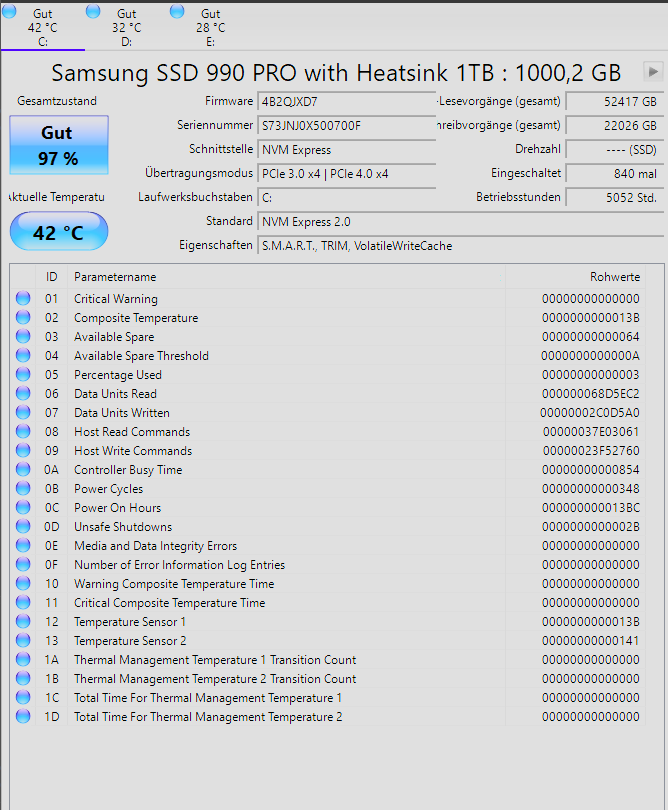The image size is (668, 810).
Task: Click status orb of Available Spare Threshold row
Action: click(x=23, y=355)
